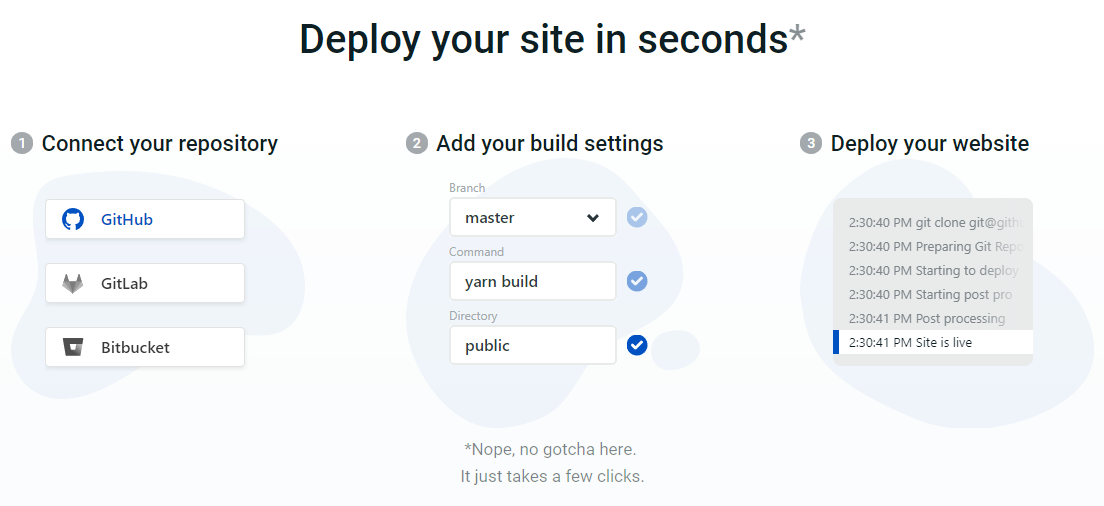Click the step 1 number badge
Viewport: 1104px width, 506px height.
(21, 144)
